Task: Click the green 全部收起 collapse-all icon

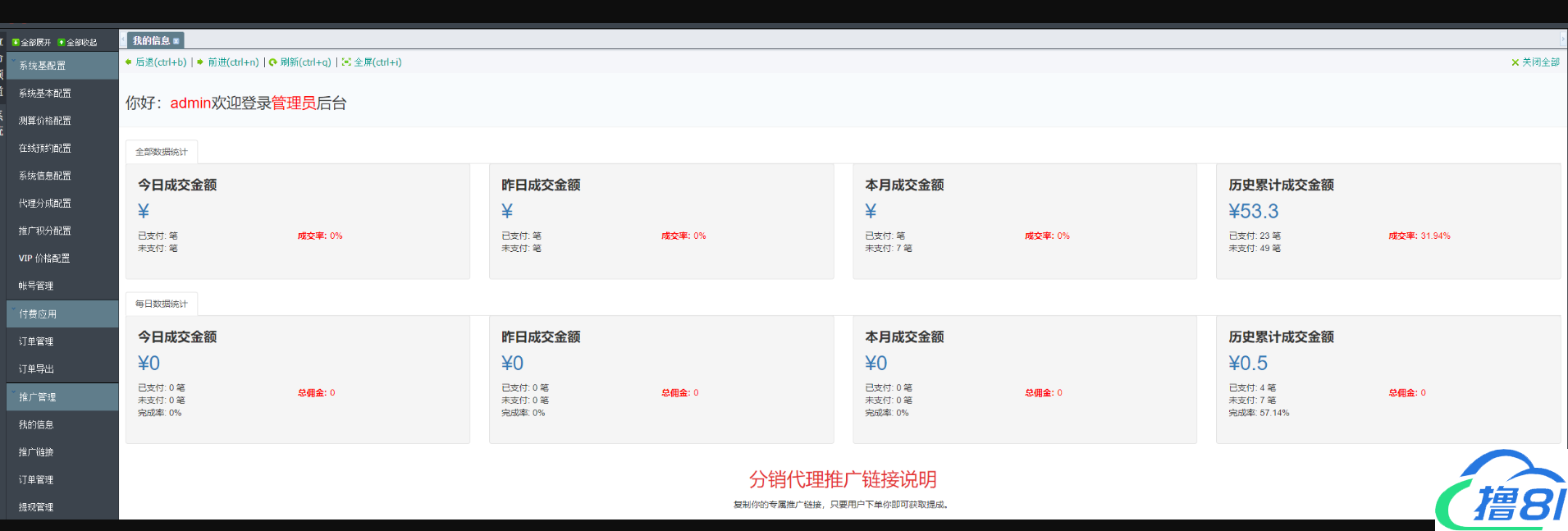Action: (x=62, y=43)
